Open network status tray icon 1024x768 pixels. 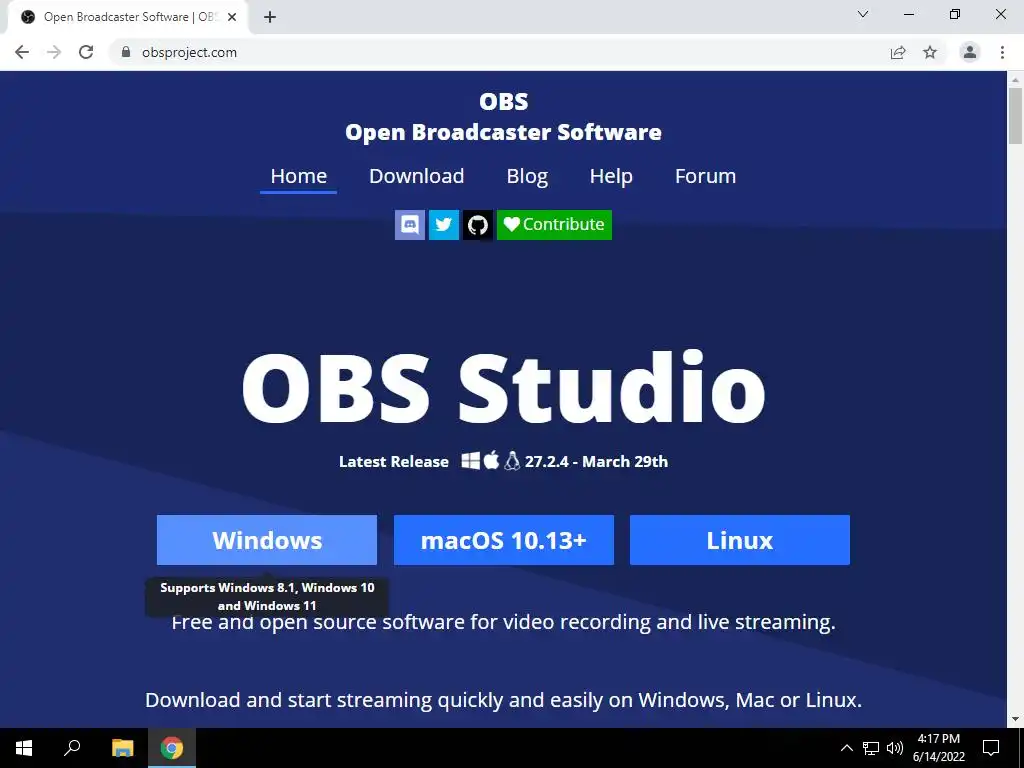coord(871,748)
